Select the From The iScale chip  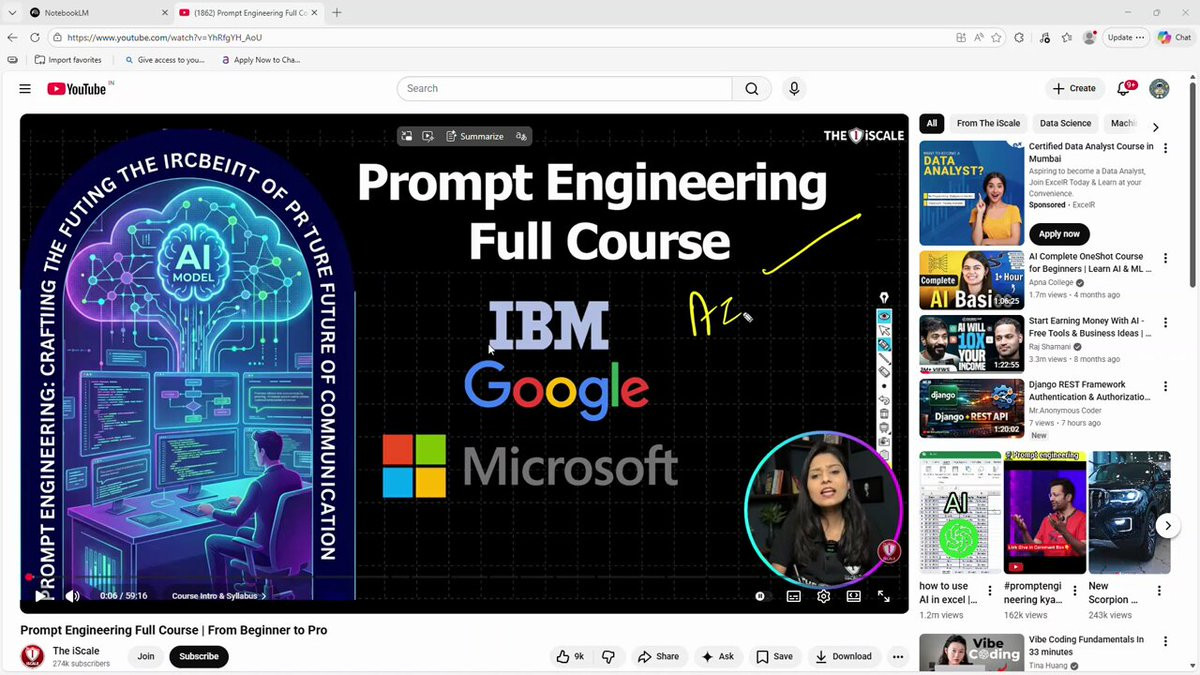pos(988,123)
